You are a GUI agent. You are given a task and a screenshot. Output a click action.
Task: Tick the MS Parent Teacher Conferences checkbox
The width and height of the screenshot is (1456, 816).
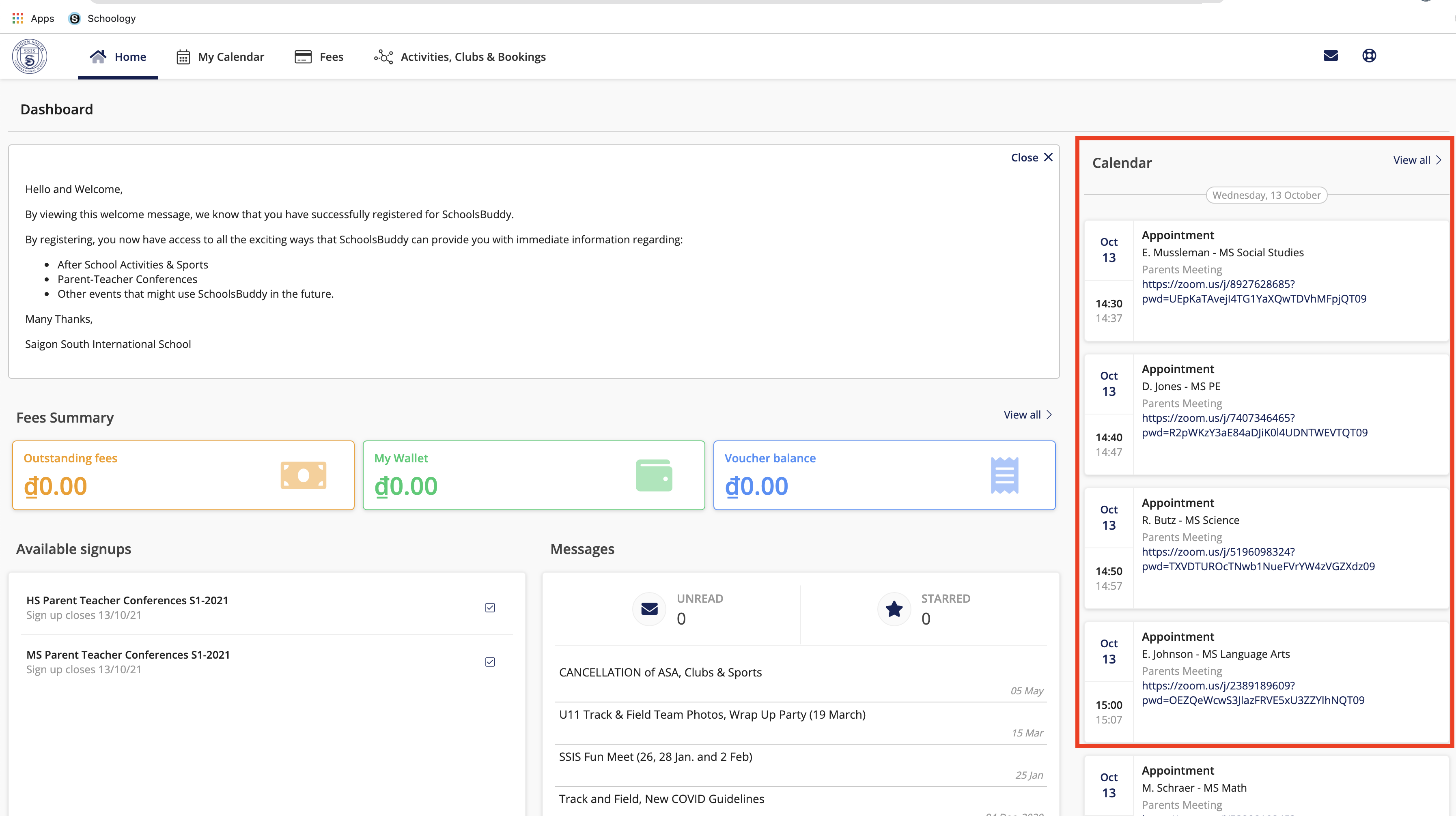490,662
